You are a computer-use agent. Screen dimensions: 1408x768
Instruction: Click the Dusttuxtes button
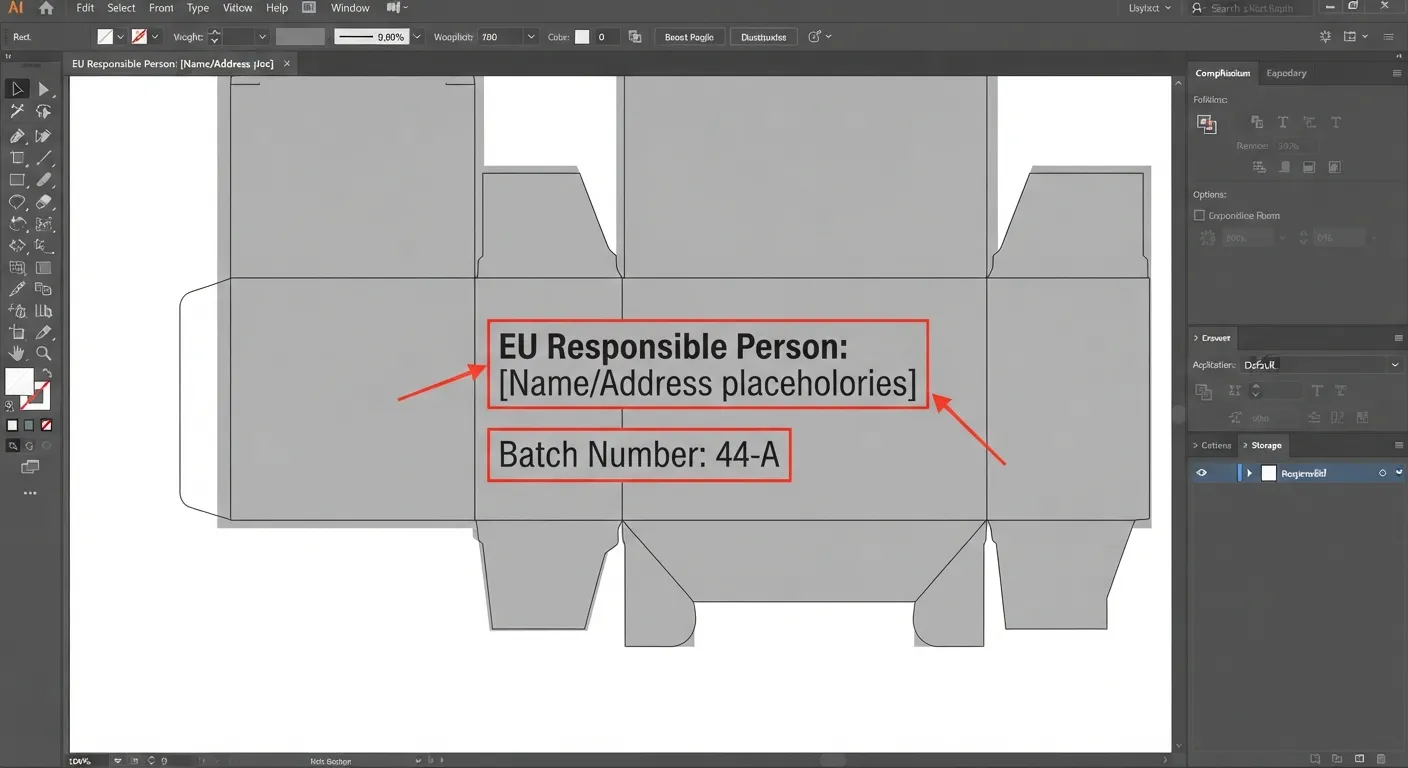[764, 37]
